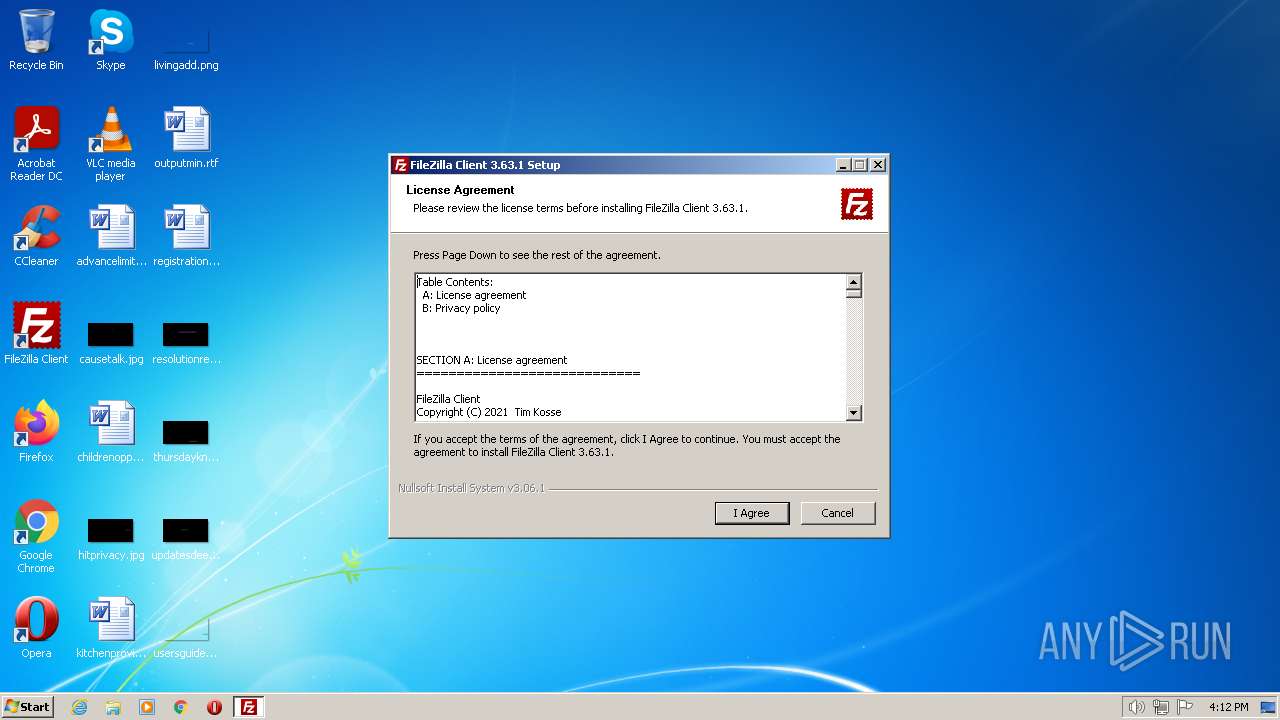Image resolution: width=1280 pixels, height=720 pixels.
Task: Click inside the license text box
Action: (630, 347)
